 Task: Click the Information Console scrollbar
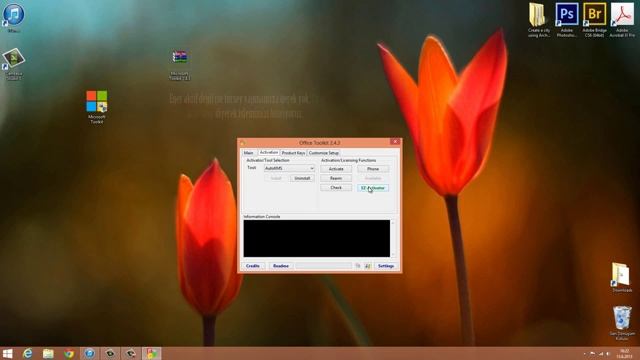(393, 238)
